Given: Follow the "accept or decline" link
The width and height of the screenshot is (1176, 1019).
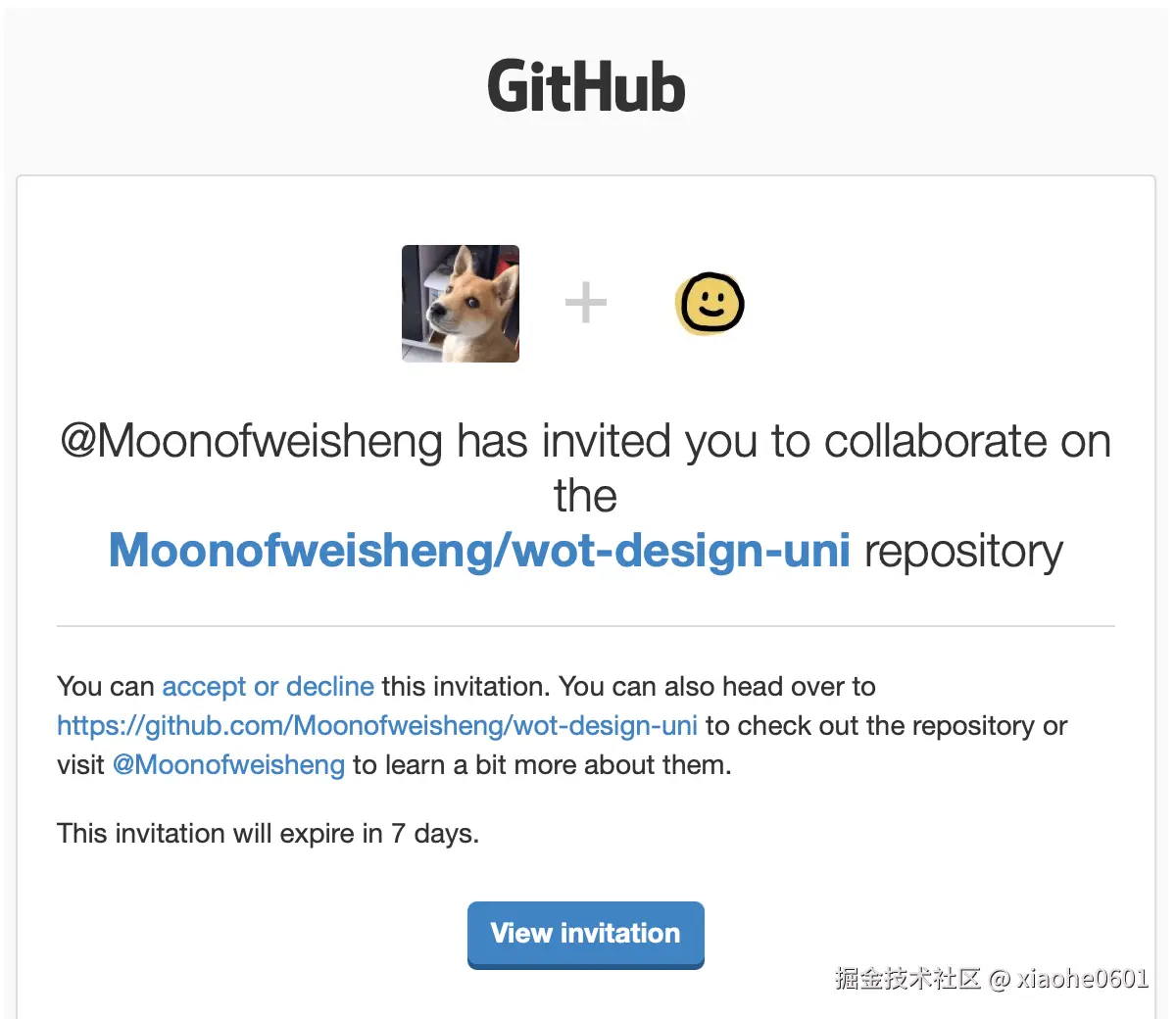Looking at the screenshot, I should (x=268, y=686).
